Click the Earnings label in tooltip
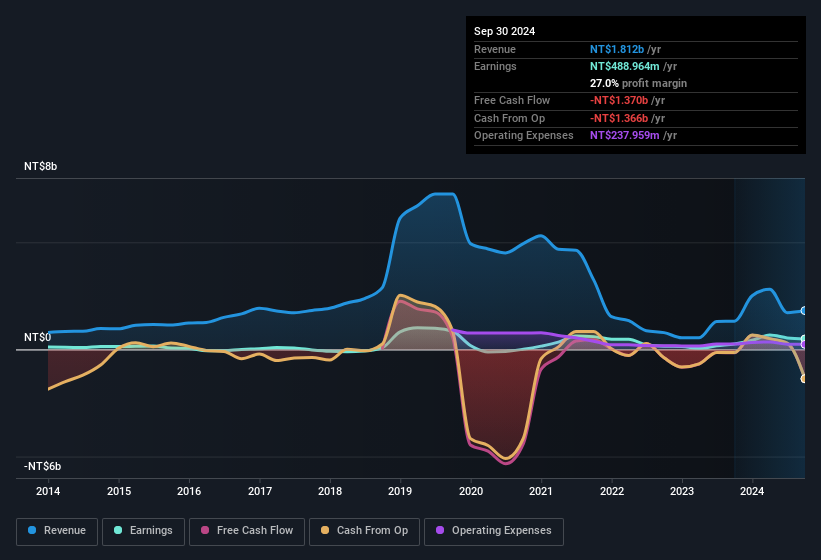 tap(495, 66)
